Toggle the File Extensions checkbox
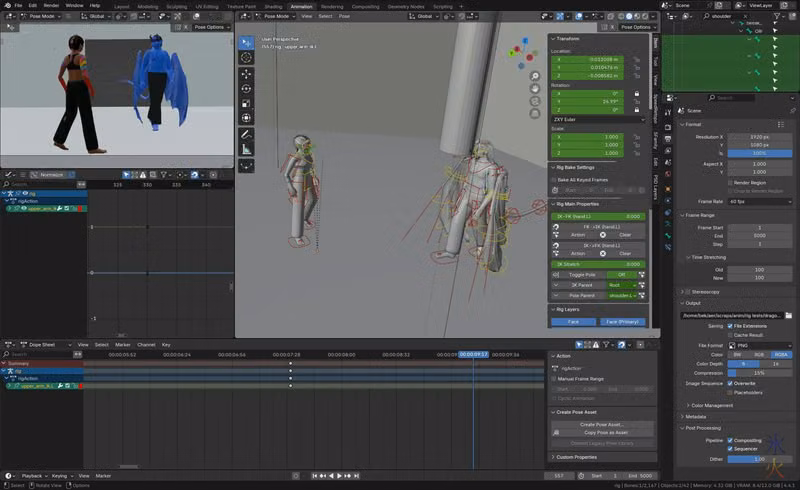Screen dimensions: 800x490 (730, 326)
